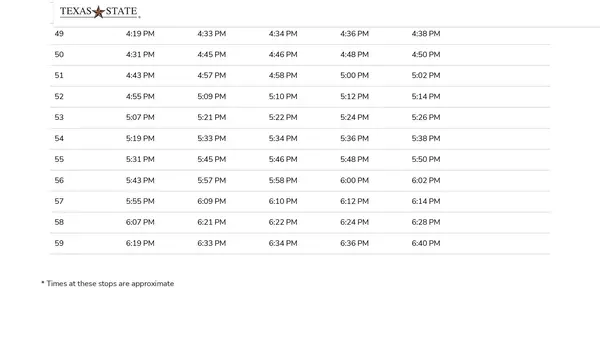Viewport: 600px width, 364px height.
Task: Select the 5:00 PM cell in row 51
Action: tap(354, 75)
